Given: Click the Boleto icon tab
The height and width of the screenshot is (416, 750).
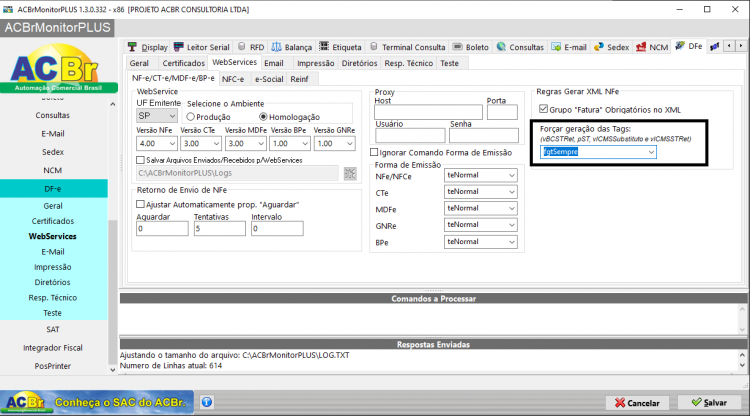Looking at the screenshot, I should (471, 47).
